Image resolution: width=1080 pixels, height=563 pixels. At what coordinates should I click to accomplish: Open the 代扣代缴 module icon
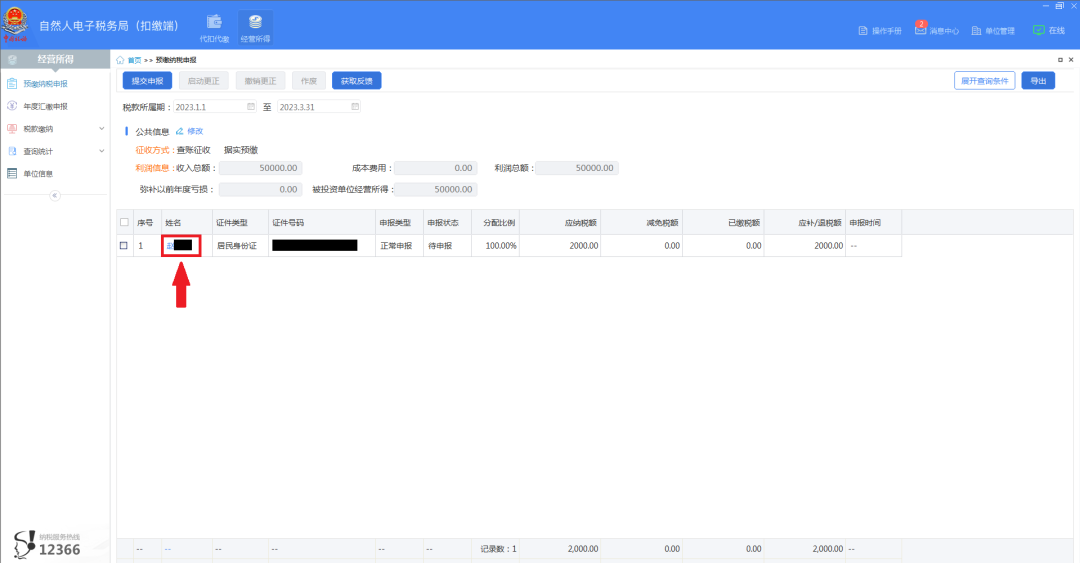[x=214, y=28]
